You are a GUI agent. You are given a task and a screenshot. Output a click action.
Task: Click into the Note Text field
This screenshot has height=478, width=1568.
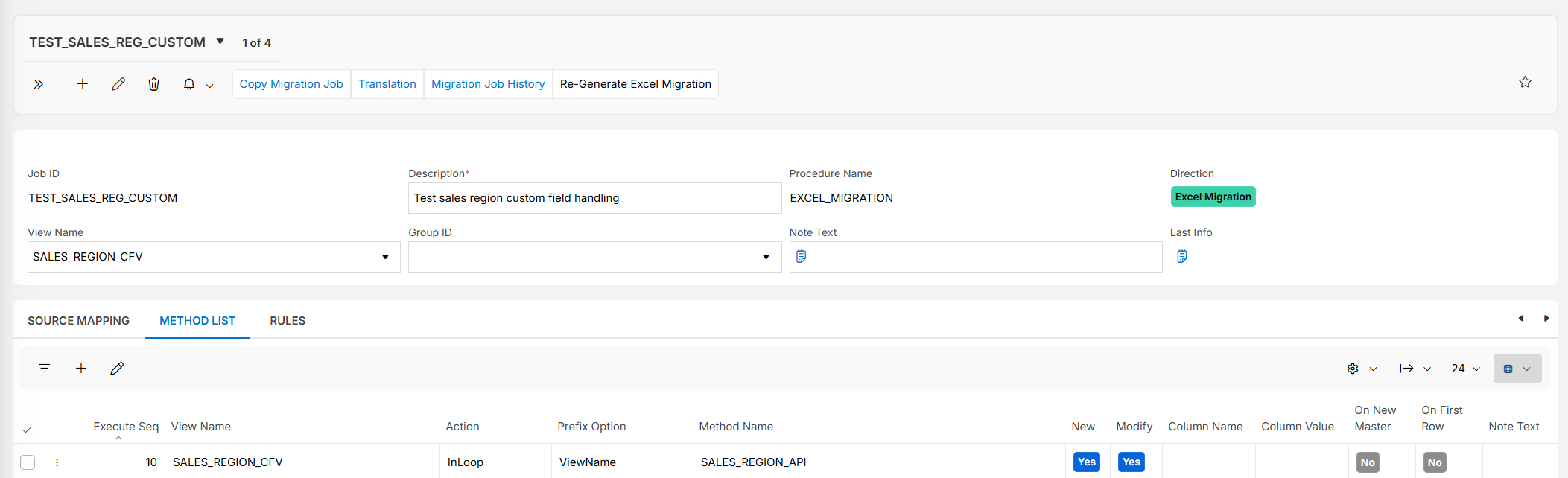(976, 257)
